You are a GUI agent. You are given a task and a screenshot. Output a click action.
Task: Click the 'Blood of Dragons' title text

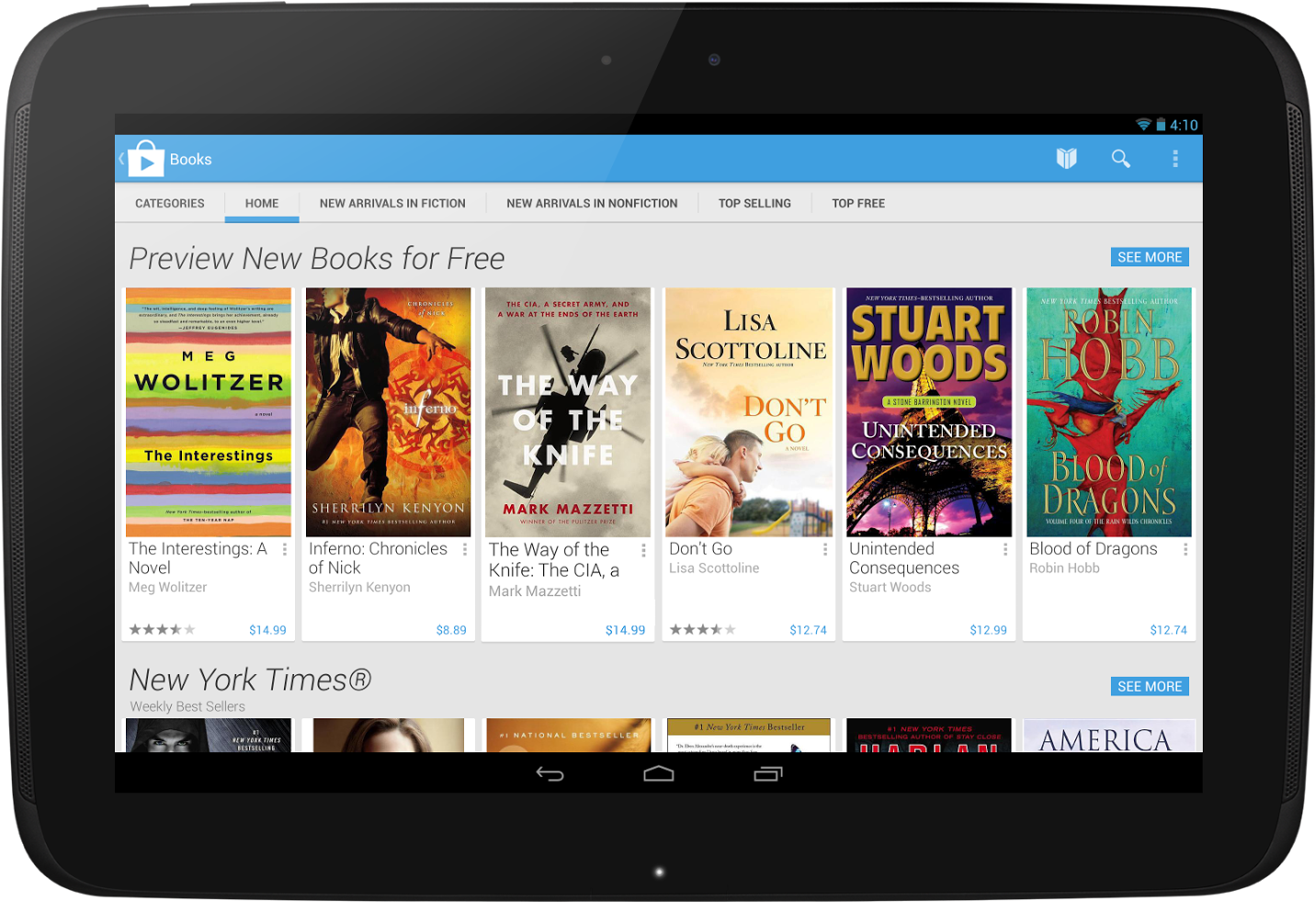pyautogui.click(x=1094, y=549)
